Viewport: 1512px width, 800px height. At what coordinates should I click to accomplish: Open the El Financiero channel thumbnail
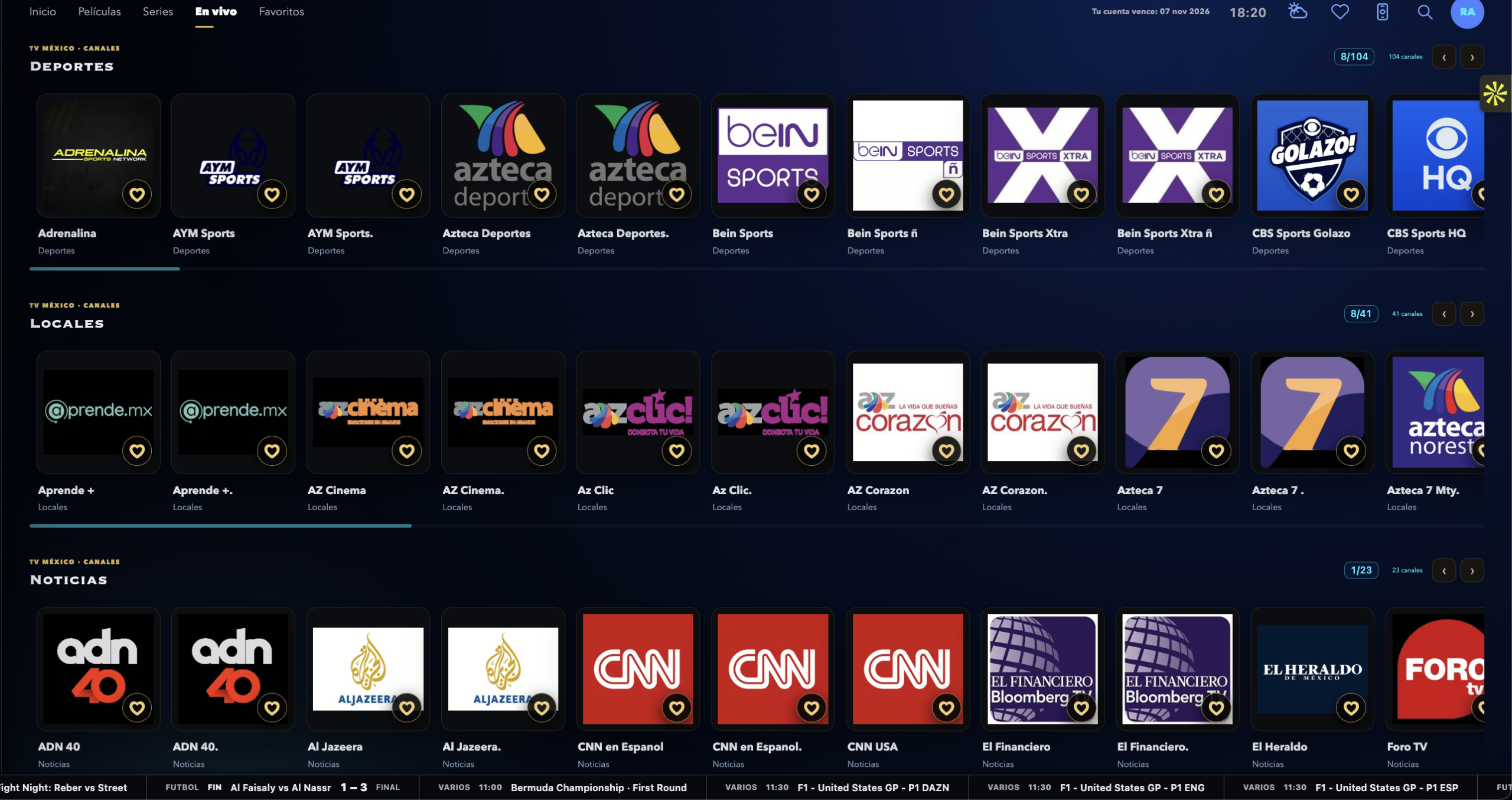coord(1042,669)
